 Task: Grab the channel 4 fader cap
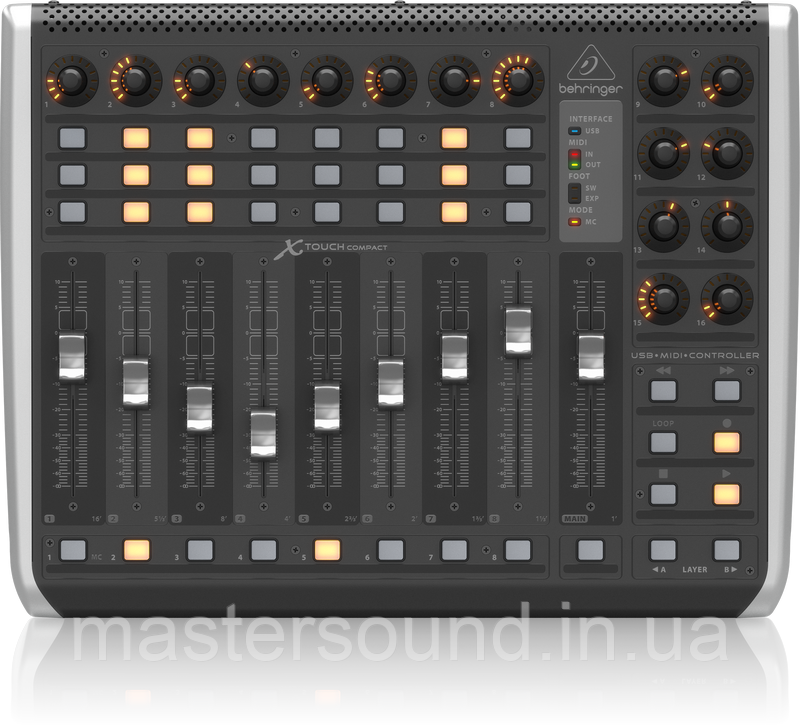coord(263,434)
